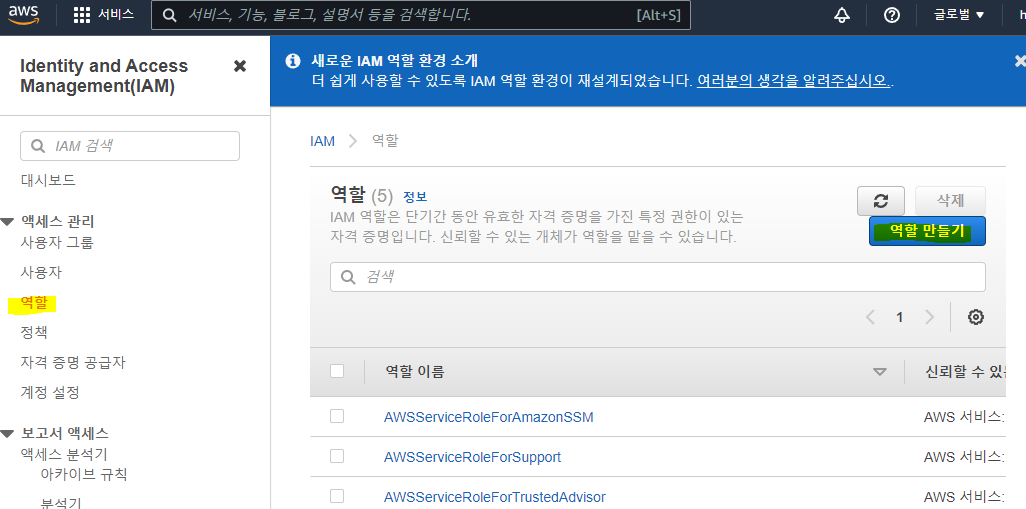Check the AWSServiceRoleForAmazonSSM row checkbox
This screenshot has width=1026, height=509.
[337, 416]
